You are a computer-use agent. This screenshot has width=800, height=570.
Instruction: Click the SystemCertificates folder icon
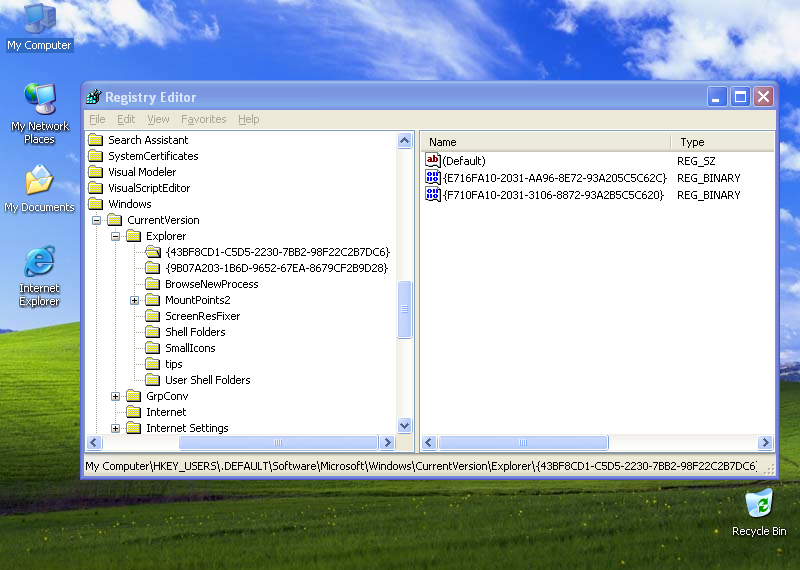click(95, 156)
